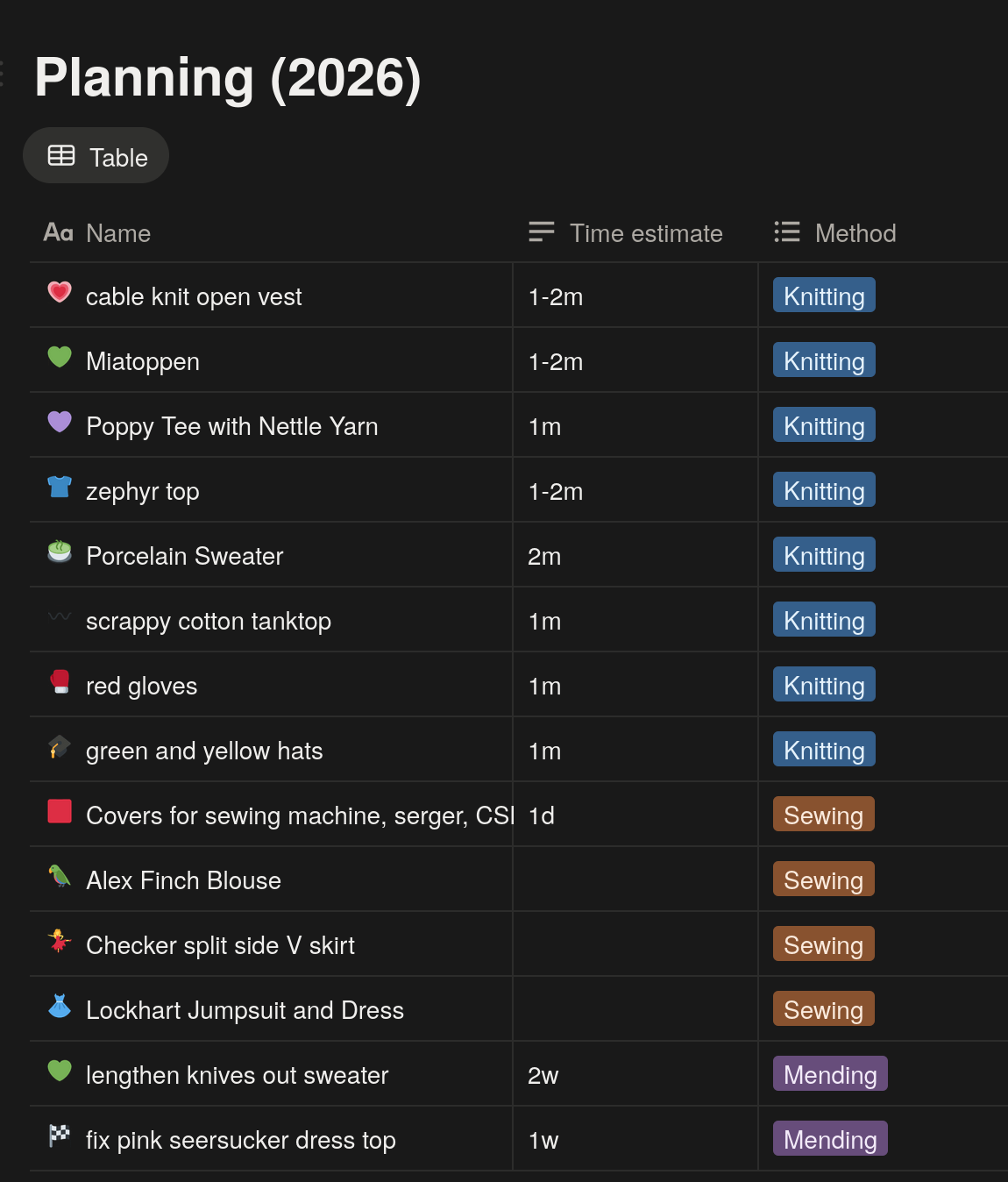Click the purple Mending tag on lengthen knives row
1008x1182 pixels.
point(828,1073)
